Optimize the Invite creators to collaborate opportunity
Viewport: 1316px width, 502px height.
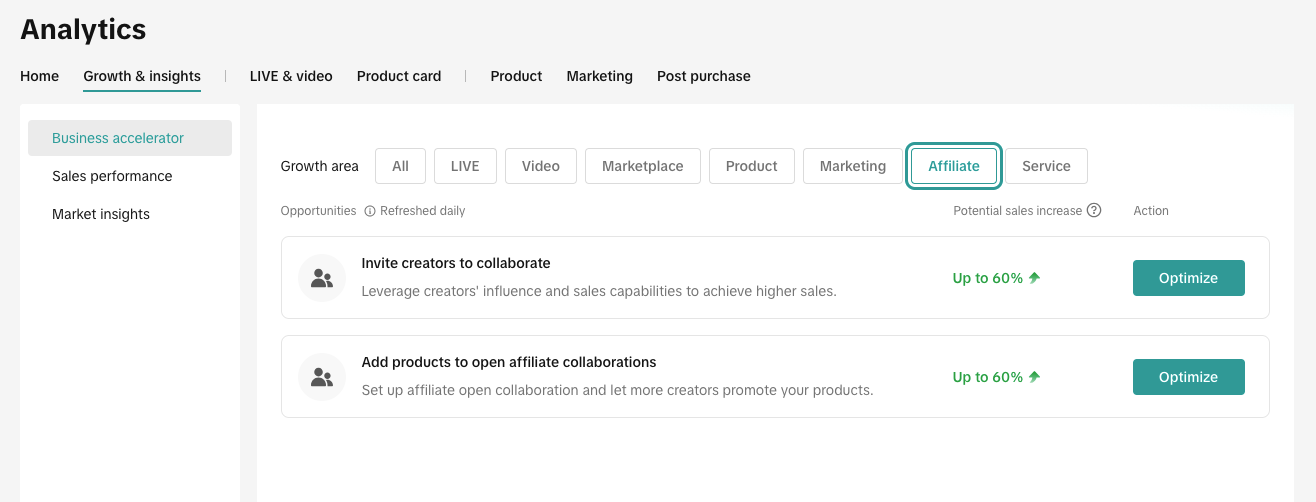1188,278
